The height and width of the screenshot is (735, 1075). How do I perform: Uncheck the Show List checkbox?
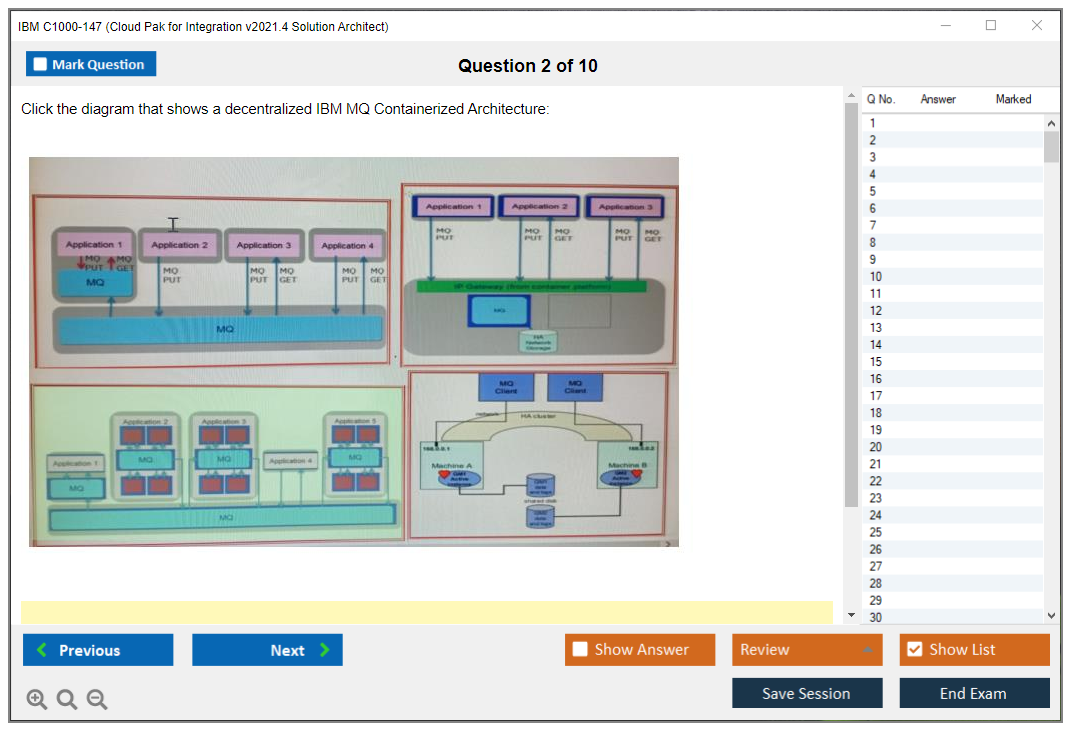tap(914, 650)
